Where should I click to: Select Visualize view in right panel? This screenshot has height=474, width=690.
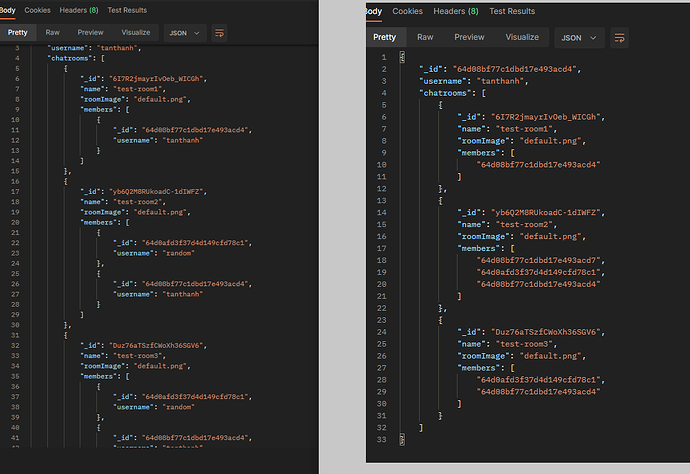(x=522, y=37)
